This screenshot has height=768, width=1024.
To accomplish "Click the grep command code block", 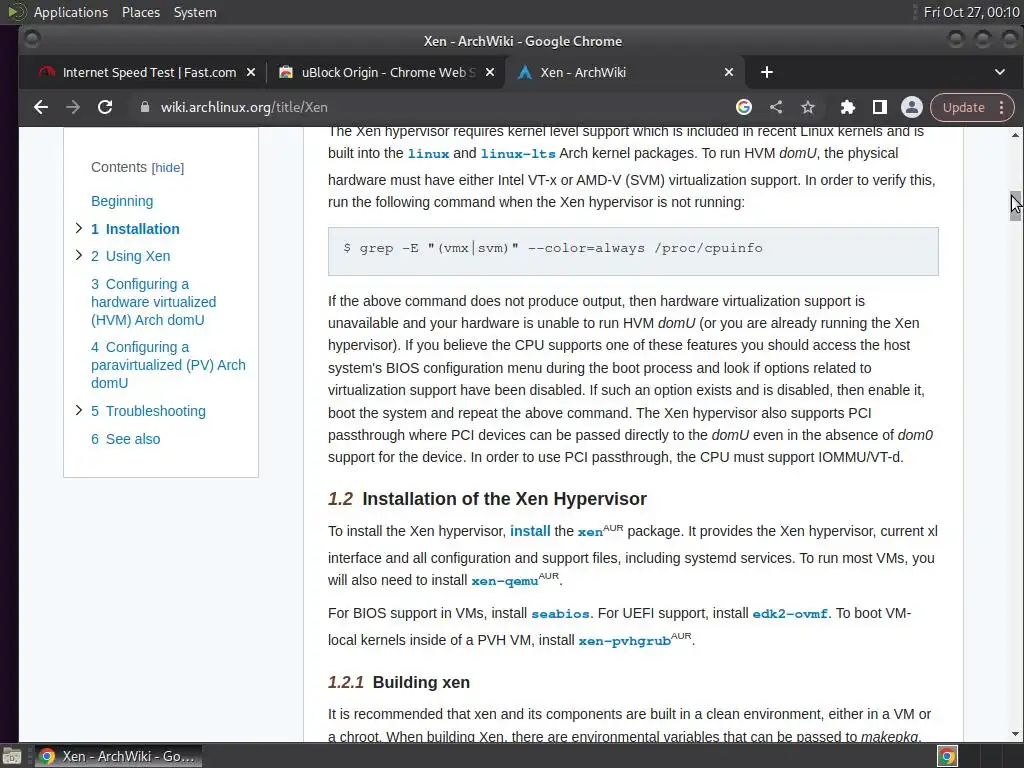I will point(633,251).
